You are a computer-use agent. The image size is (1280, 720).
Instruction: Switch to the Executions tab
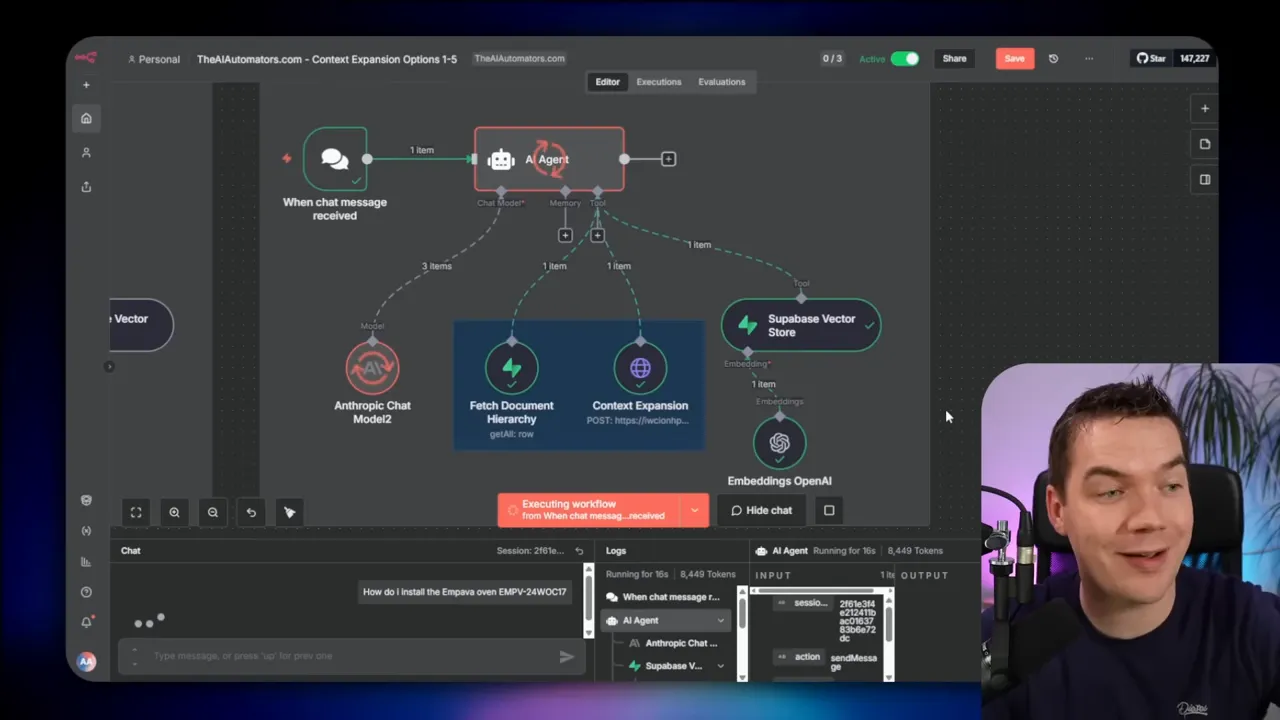pos(658,81)
